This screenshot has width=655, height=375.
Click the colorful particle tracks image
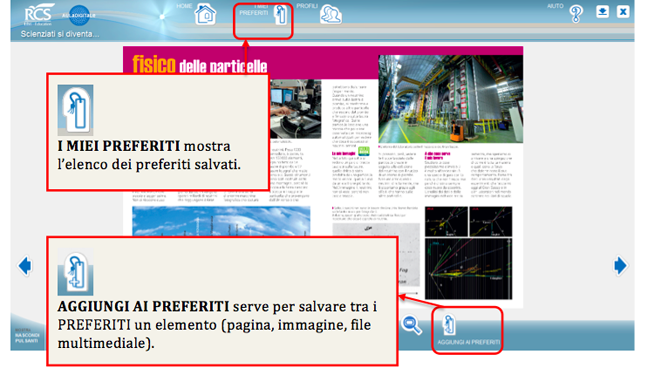click(469, 269)
